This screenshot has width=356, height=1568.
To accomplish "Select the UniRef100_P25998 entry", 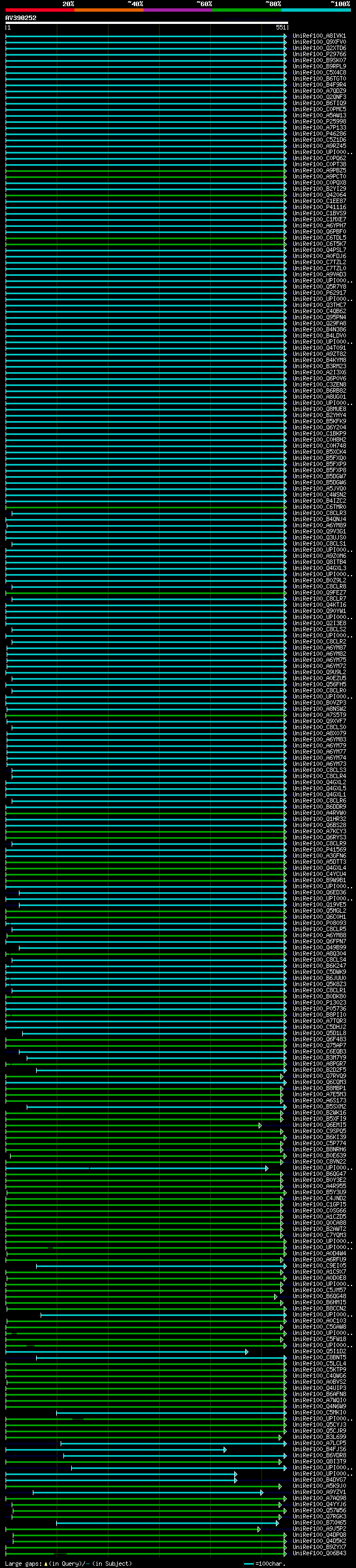I will pyautogui.click(x=319, y=122).
